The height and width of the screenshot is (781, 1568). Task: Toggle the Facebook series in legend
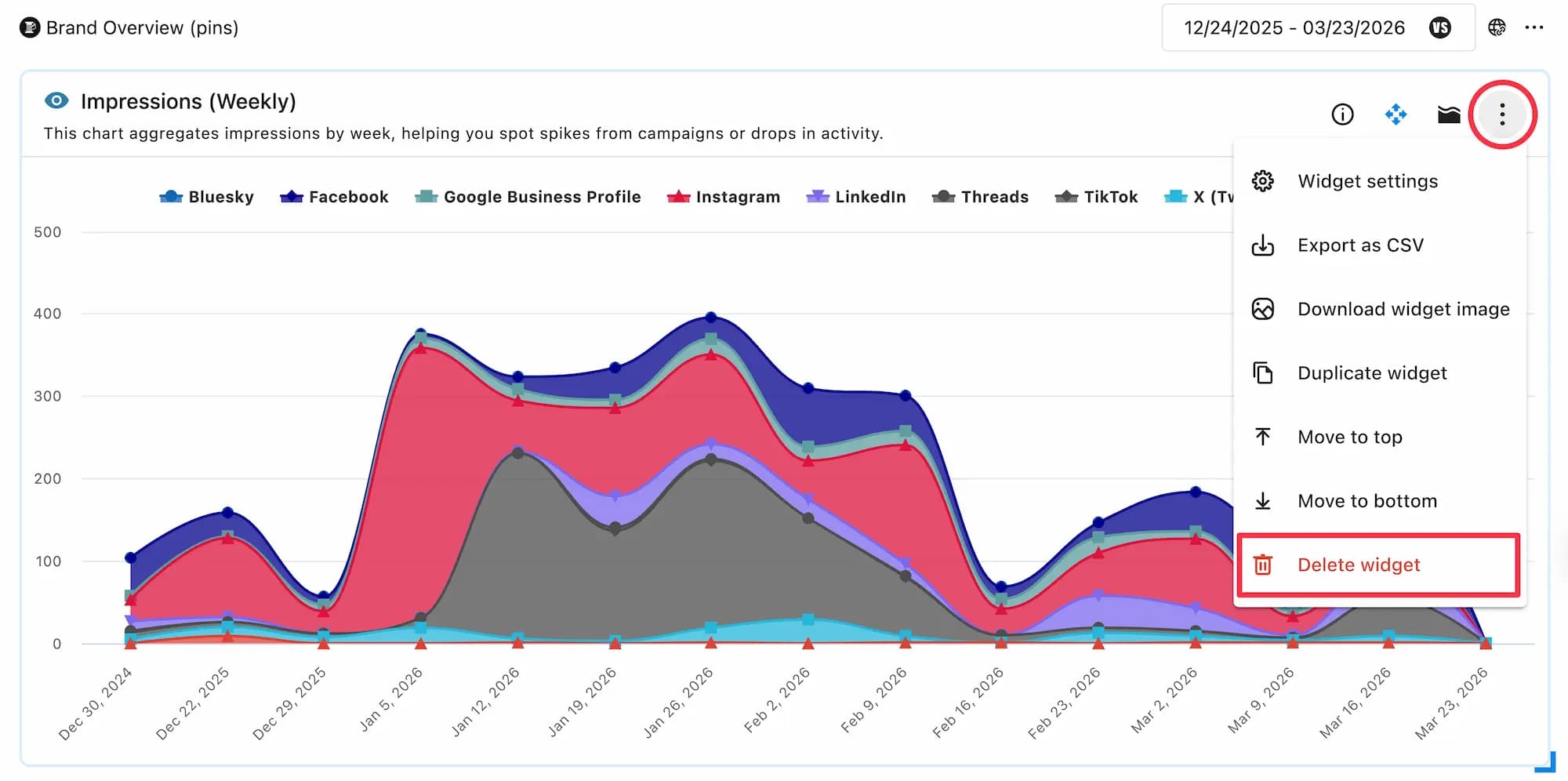click(334, 197)
